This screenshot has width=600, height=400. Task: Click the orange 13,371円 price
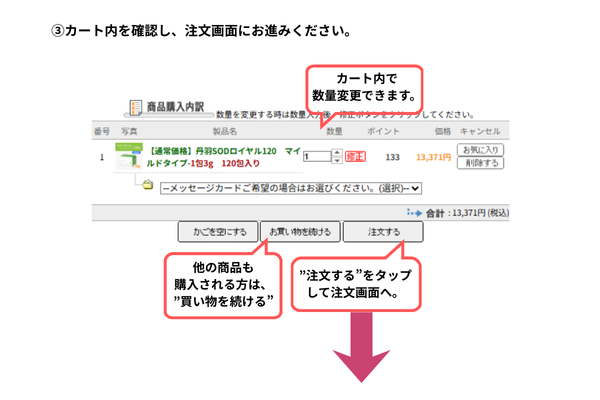(433, 157)
